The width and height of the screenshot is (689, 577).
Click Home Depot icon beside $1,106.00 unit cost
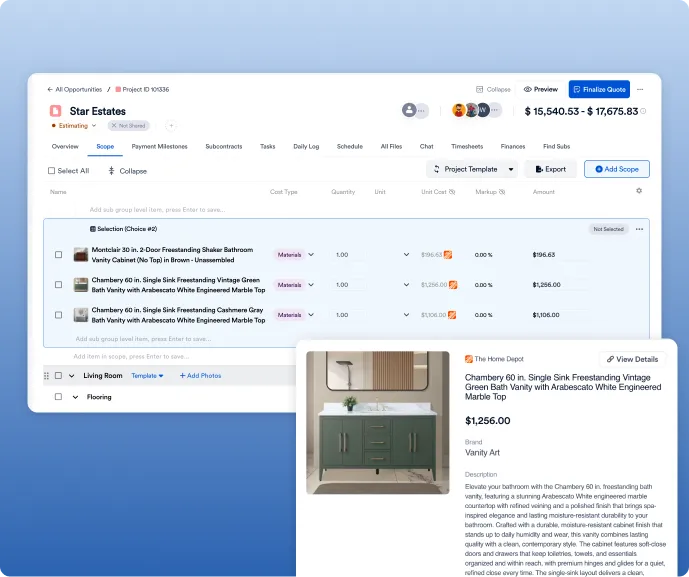tap(452, 315)
